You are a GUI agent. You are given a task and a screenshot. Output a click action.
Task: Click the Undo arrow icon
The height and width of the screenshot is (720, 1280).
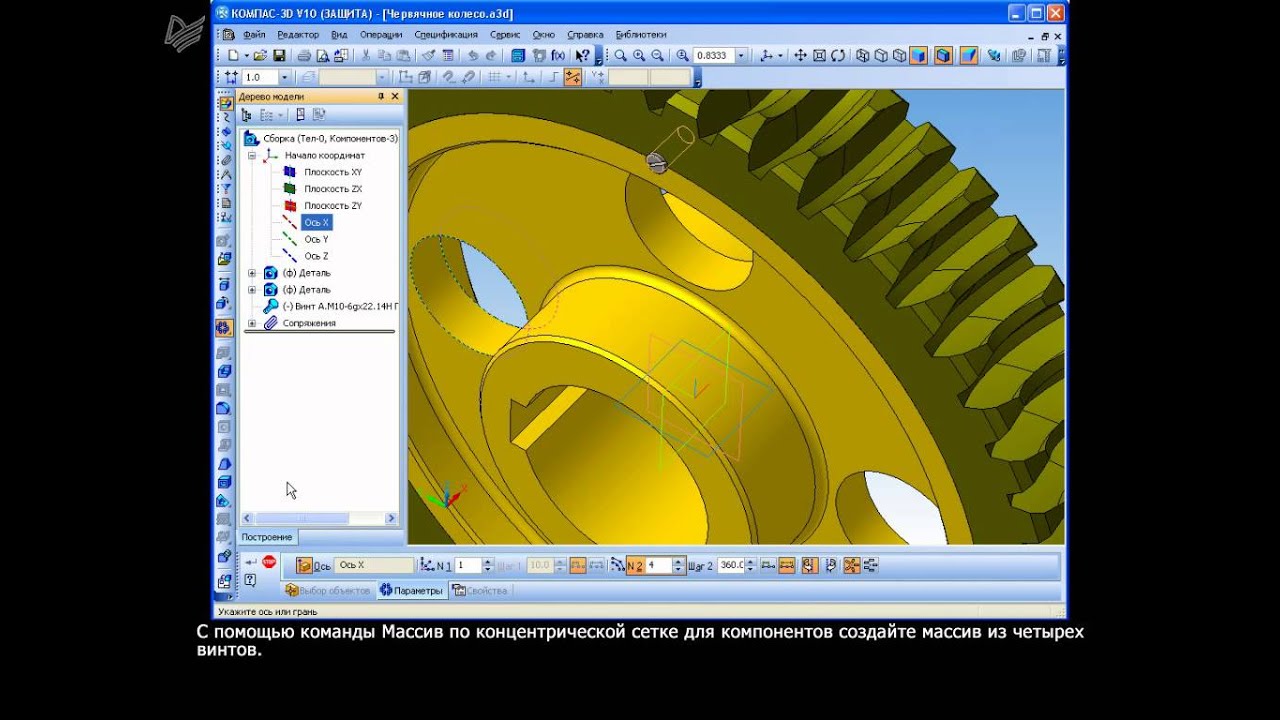(473, 56)
